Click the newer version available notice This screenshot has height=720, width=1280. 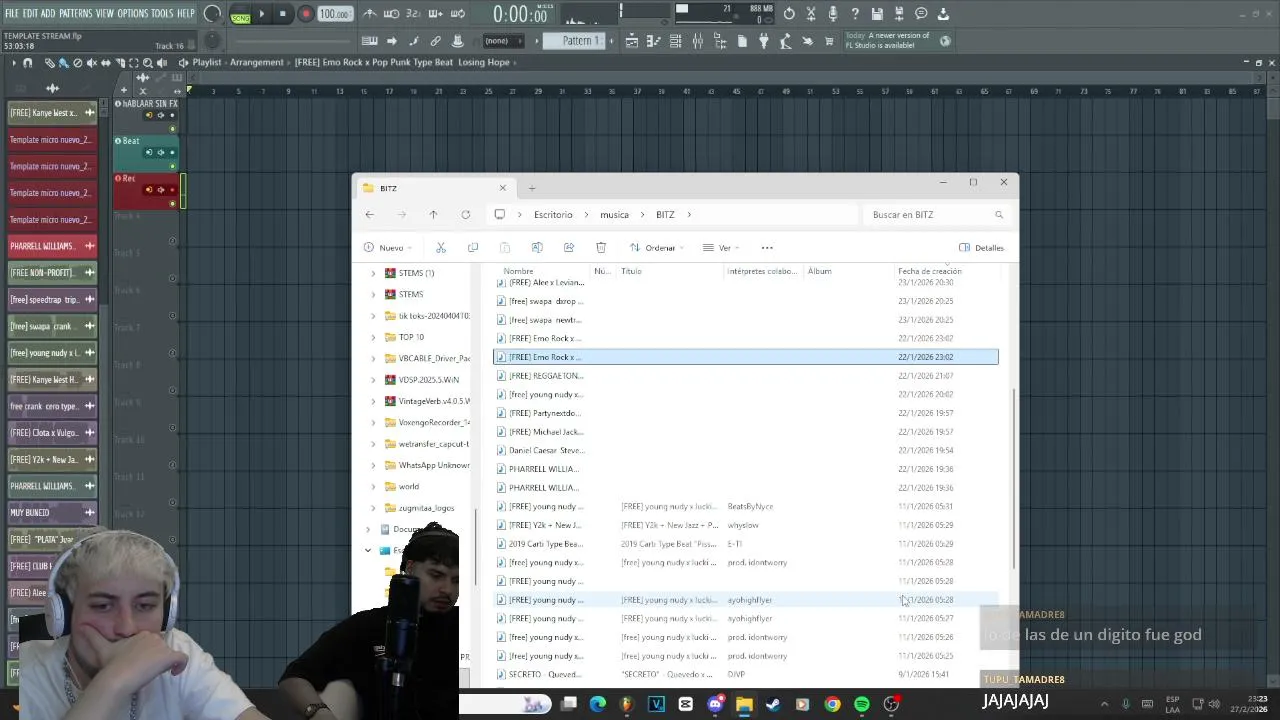coord(897,40)
